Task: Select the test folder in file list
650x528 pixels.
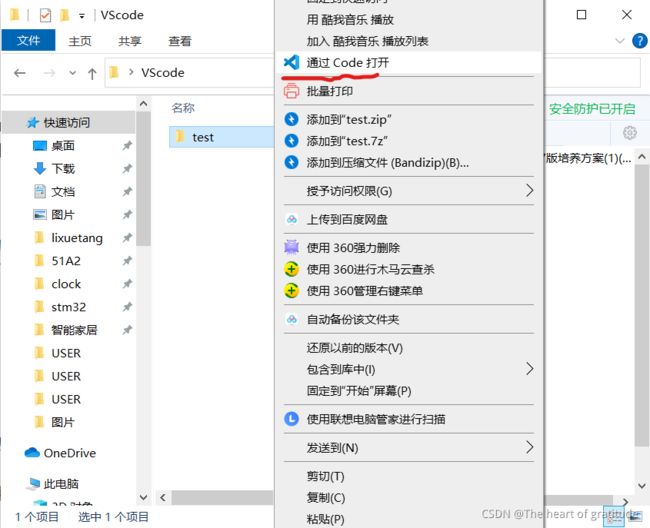Action: coord(222,137)
